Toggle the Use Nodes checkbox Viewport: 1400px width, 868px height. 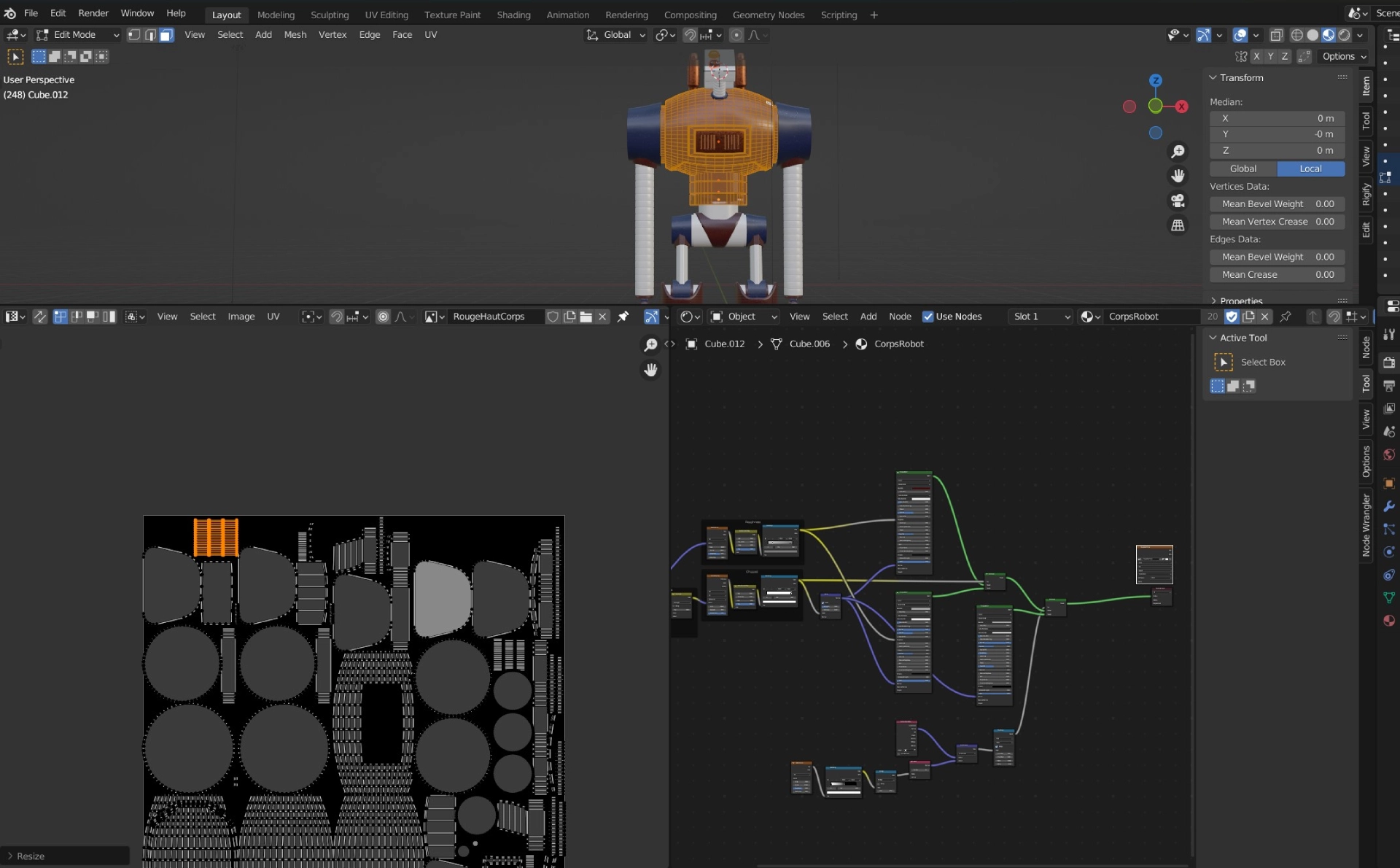coord(928,317)
